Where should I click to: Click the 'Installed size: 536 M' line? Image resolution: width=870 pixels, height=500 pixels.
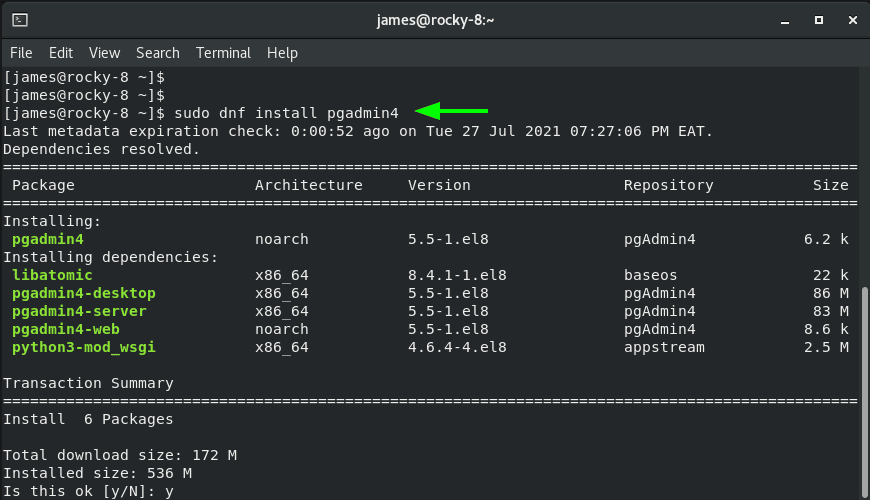(x=97, y=473)
